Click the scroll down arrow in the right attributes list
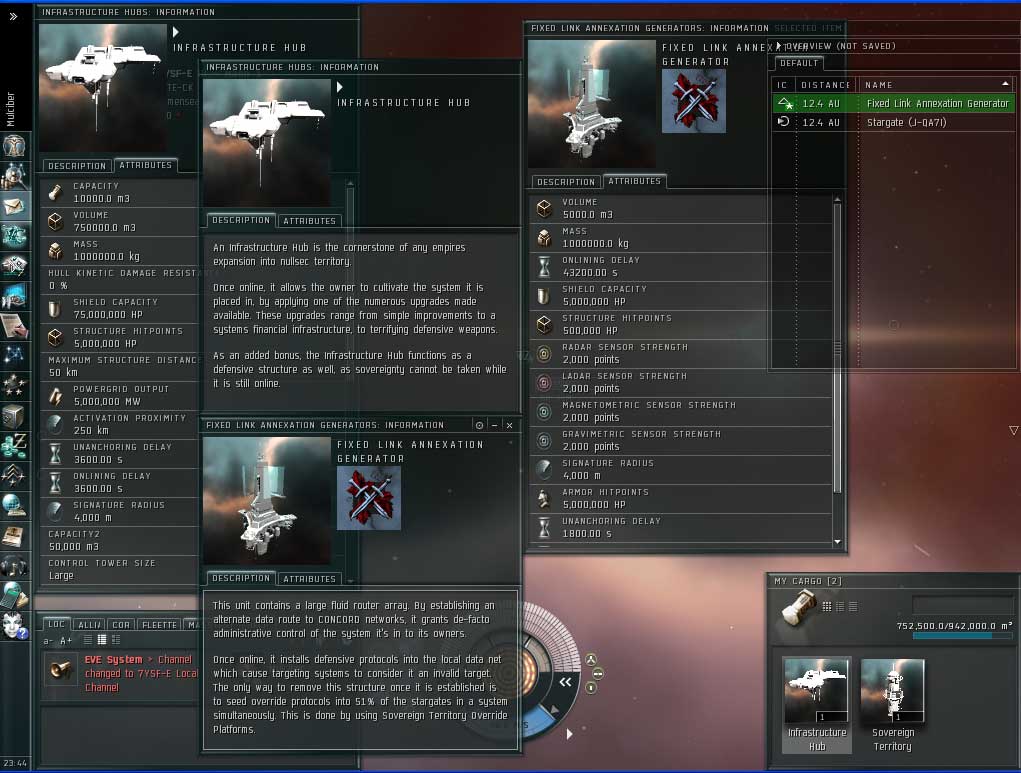The height and width of the screenshot is (773, 1021). (837, 542)
